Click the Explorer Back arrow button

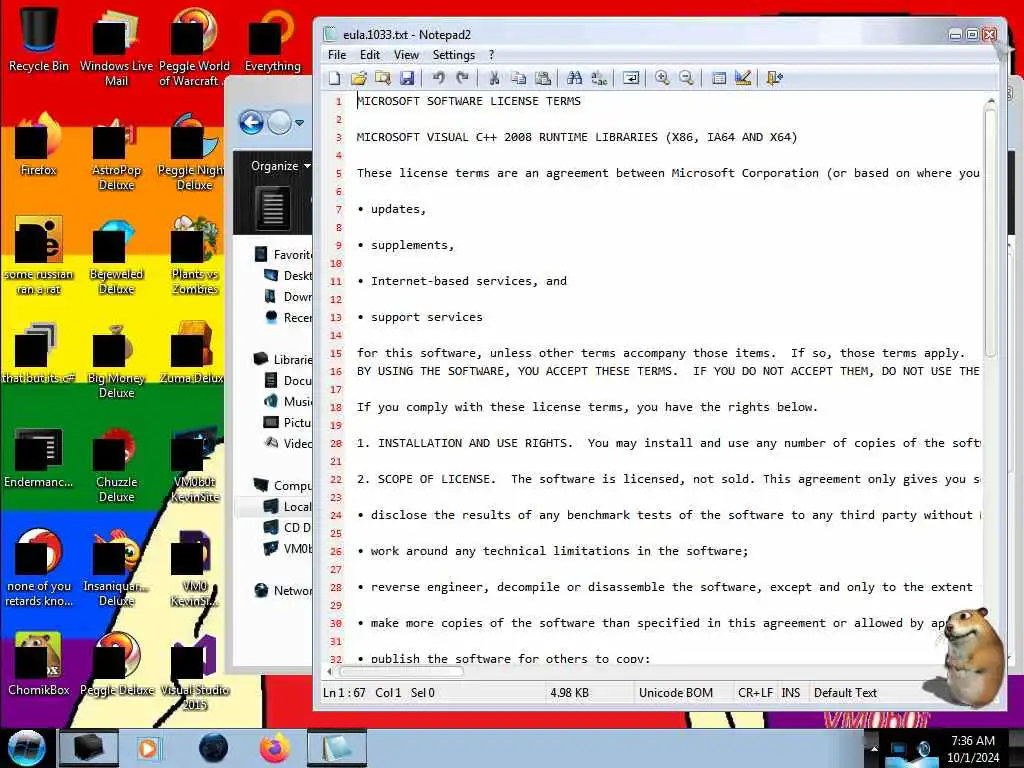click(251, 122)
